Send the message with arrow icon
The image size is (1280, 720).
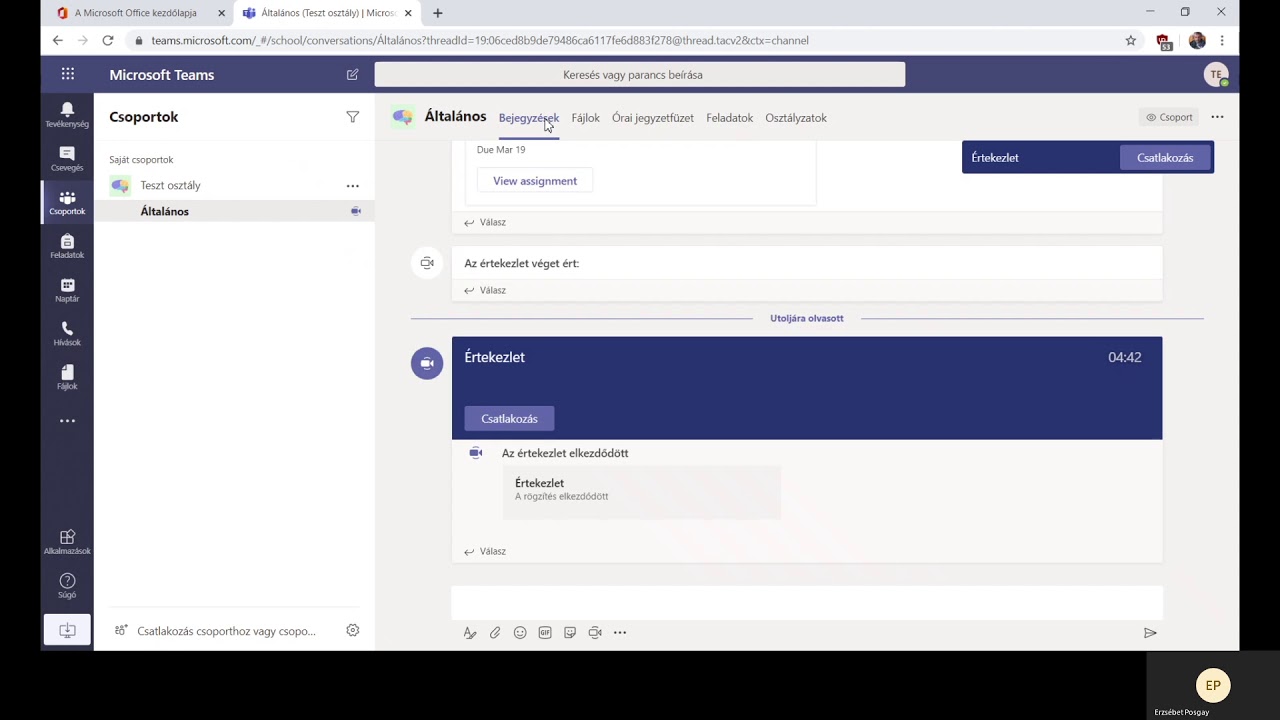(1150, 632)
